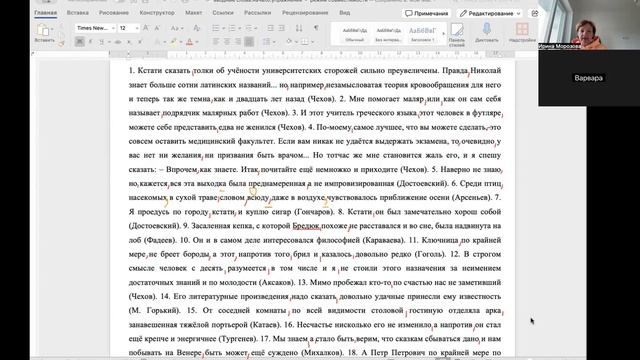The width and height of the screenshot is (640, 360).
Task: Switch to the Рецензирование tab
Action: click(305, 13)
